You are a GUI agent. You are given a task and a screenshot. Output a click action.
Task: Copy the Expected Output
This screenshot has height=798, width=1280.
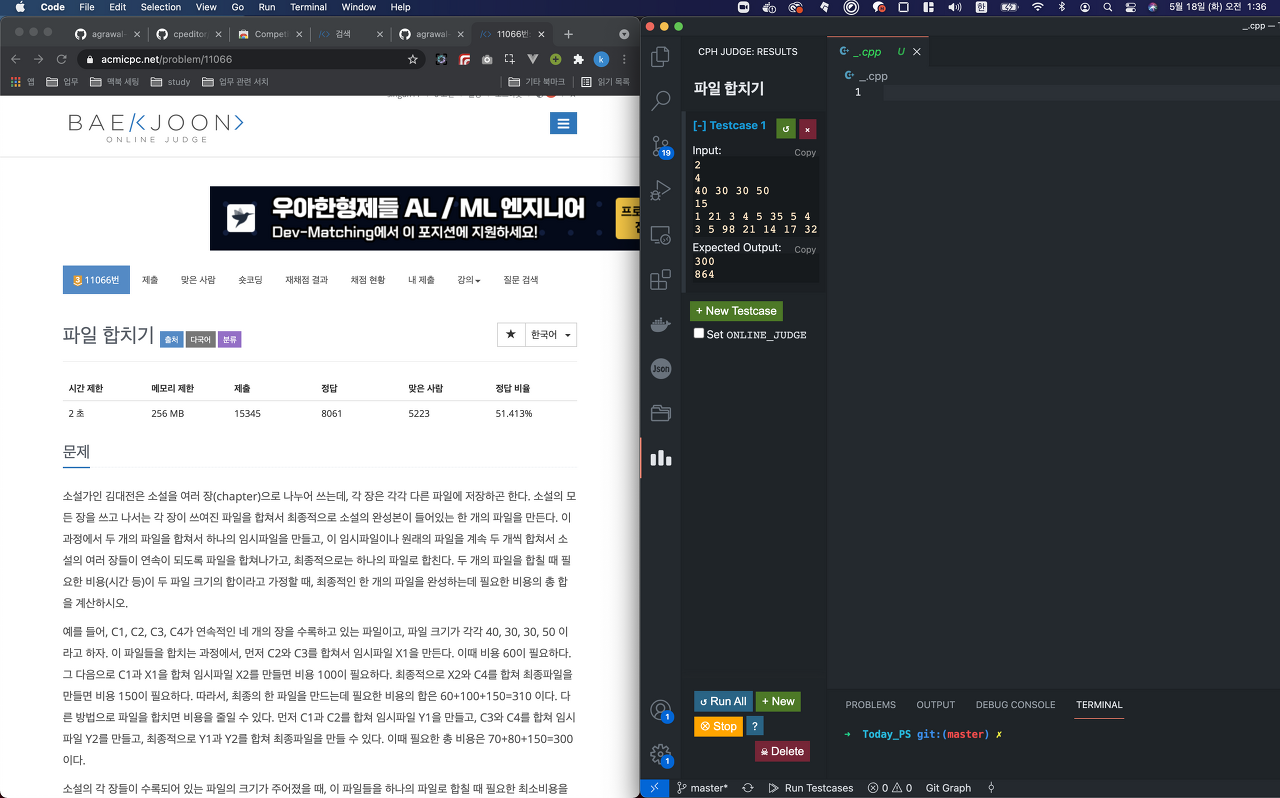pyautogui.click(x=805, y=250)
